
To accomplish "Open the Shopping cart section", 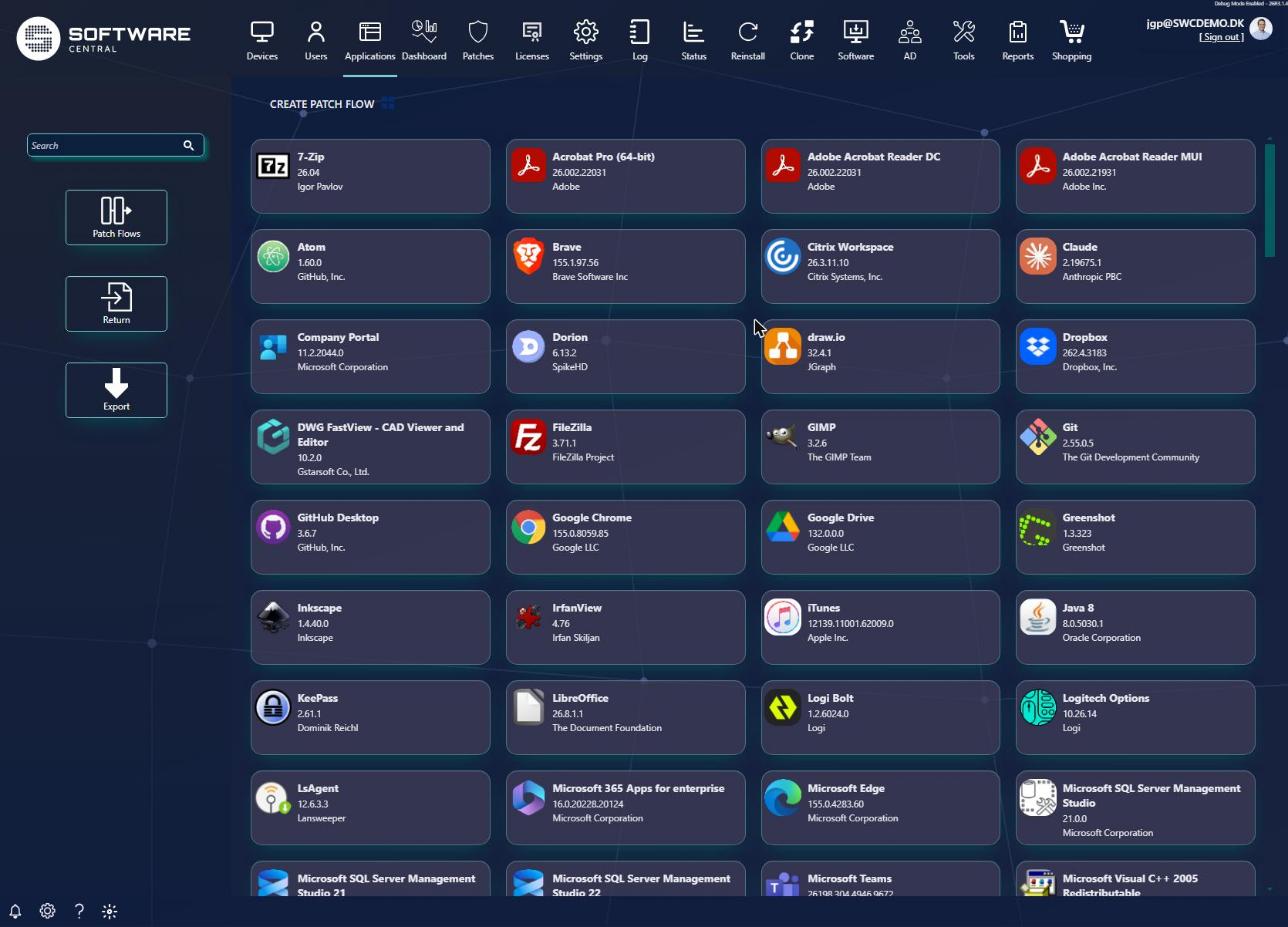I will [x=1072, y=41].
